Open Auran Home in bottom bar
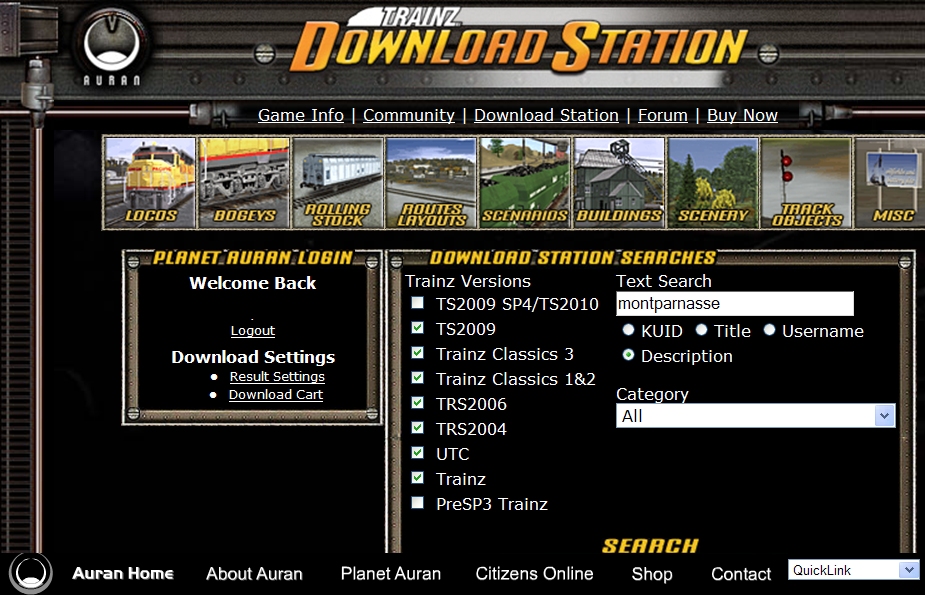 (x=123, y=573)
